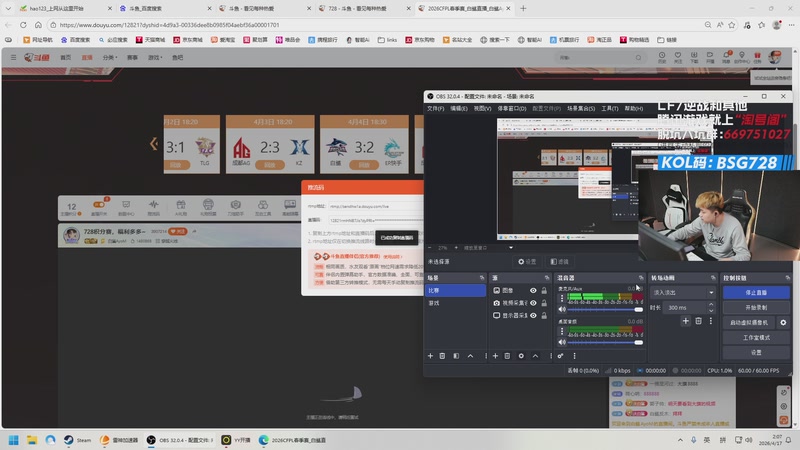Image resolution: width=800 pixels, height=450 pixels.
Task: Open Douyu follow heart icon in header
Action: pyautogui.click(x=678, y=57)
